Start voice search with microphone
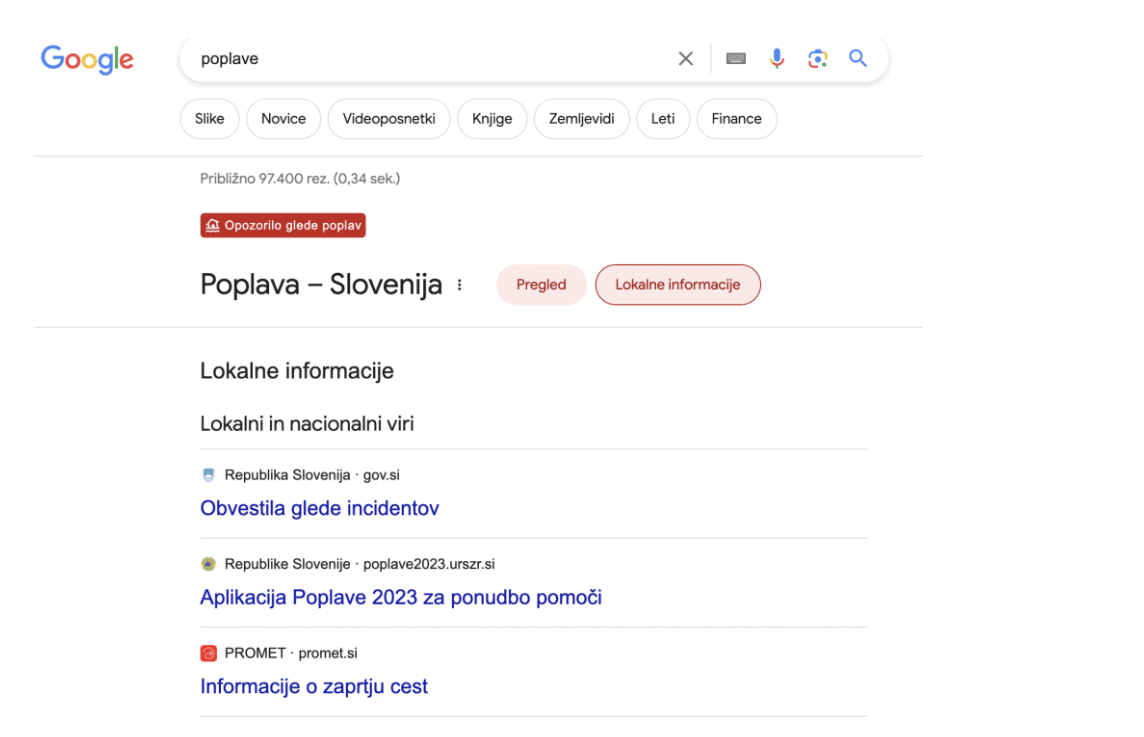Image resolution: width=1144 pixels, height=737 pixels. 777,59
